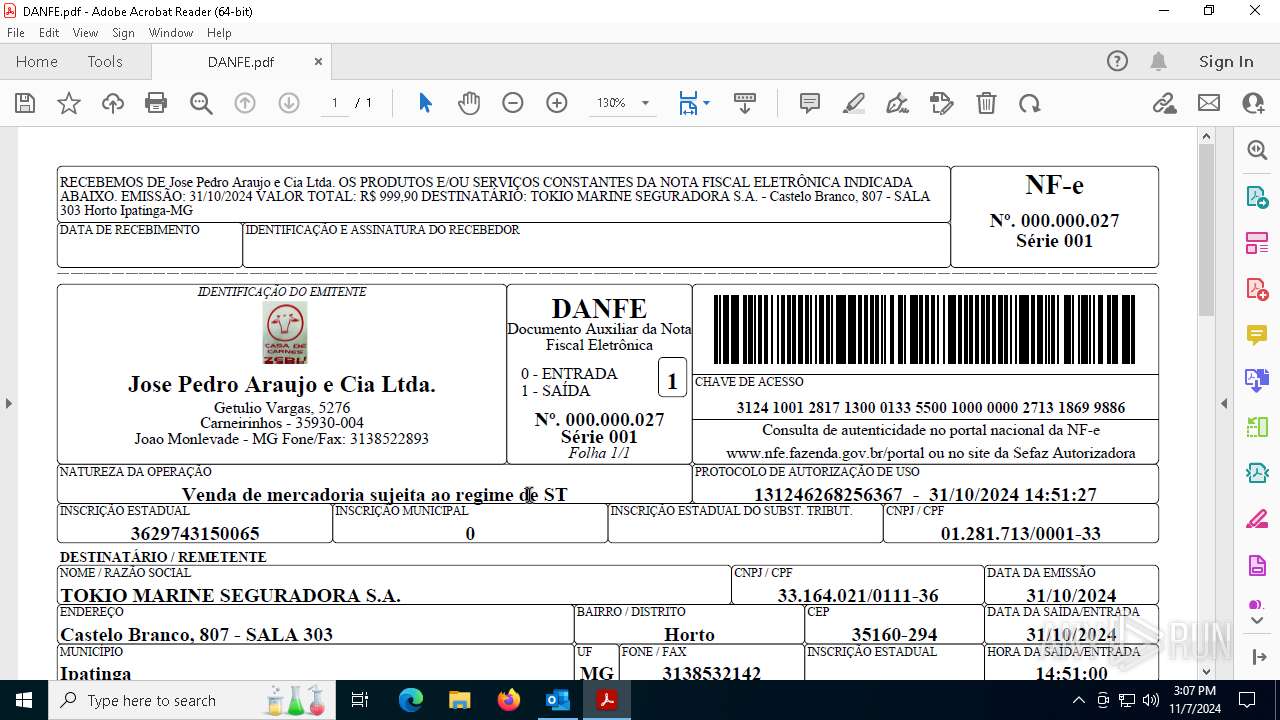This screenshot has width=1280, height=720.
Task: Open the green organize pages tool in right pane
Action: 1257,427
